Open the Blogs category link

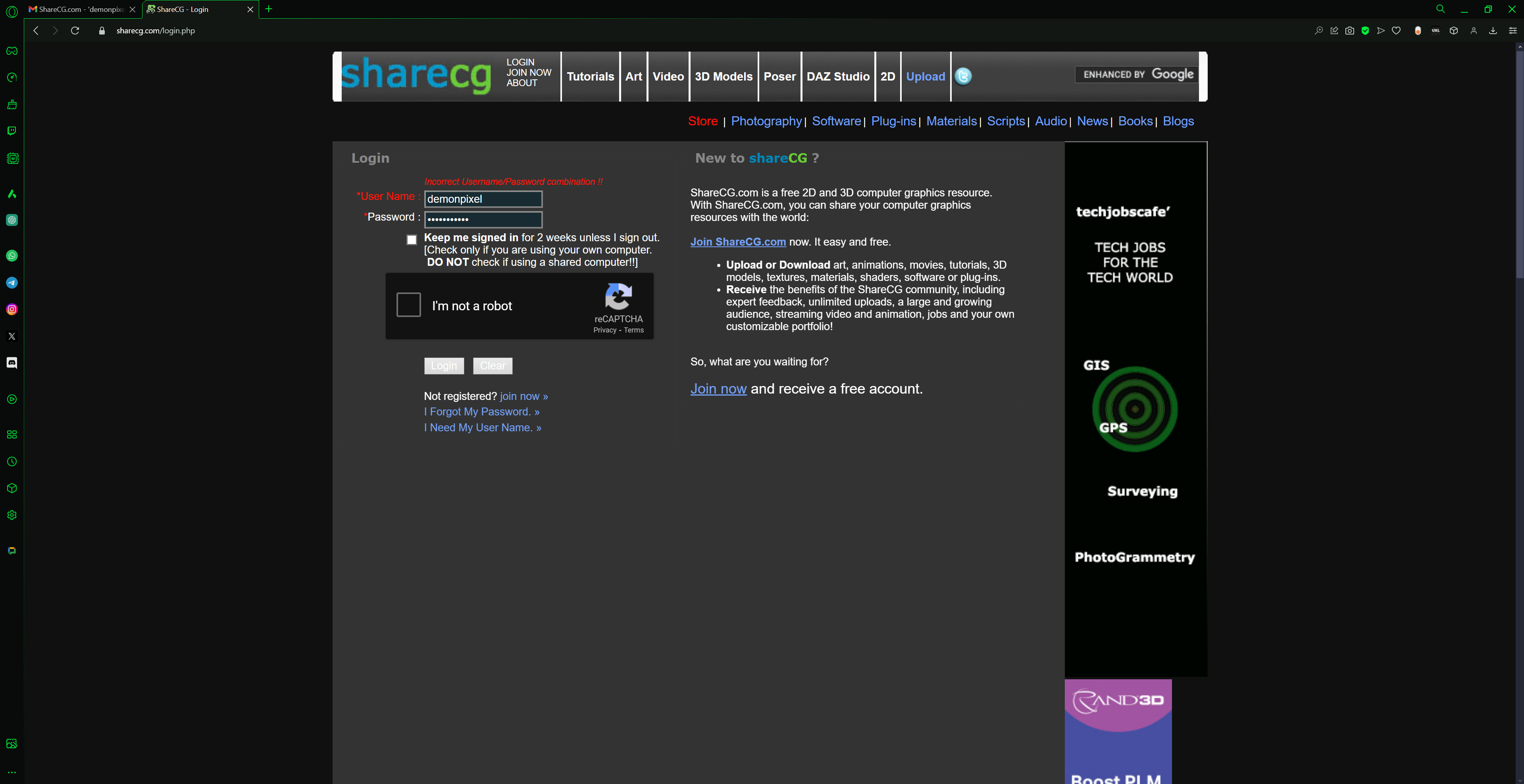[1178, 121]
